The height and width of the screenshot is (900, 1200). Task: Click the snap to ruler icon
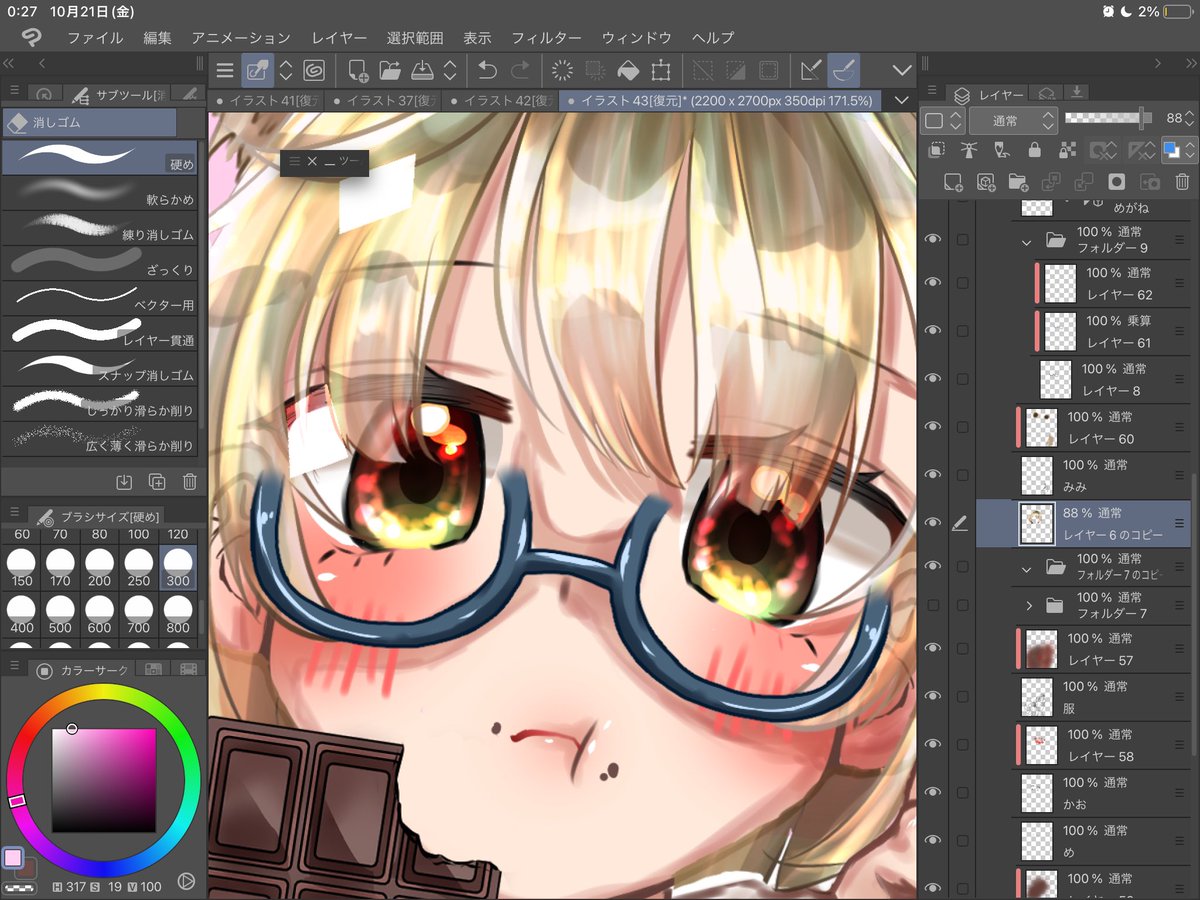811,70
